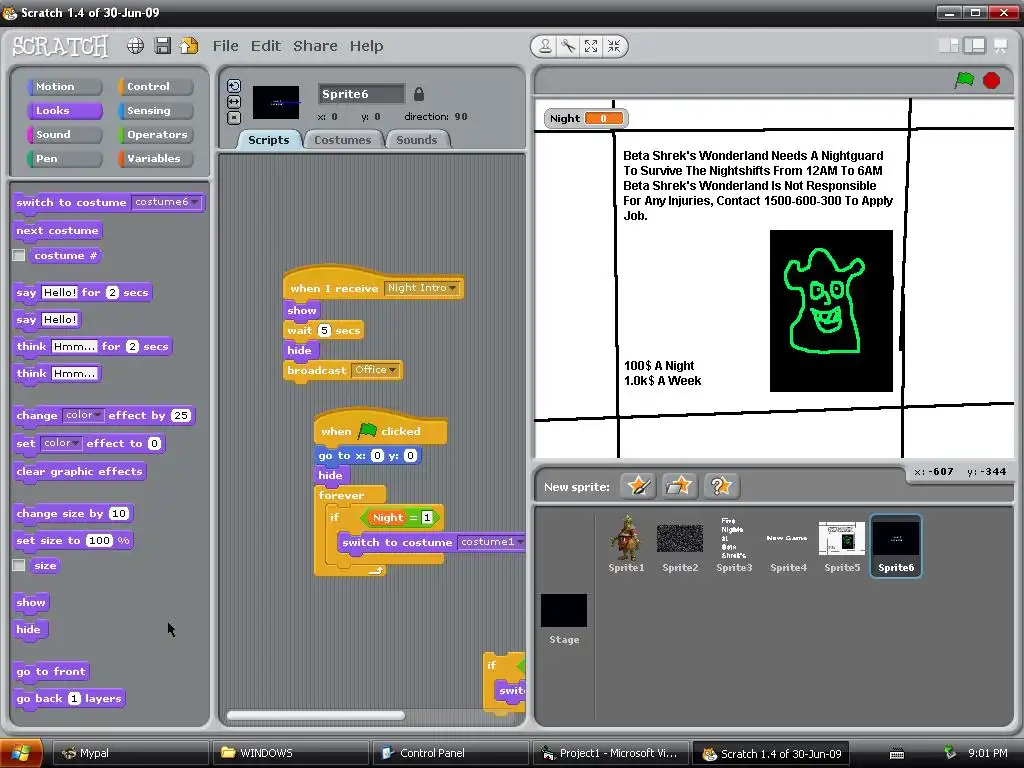
Task: Open the Motion blocks category
Action: (64, 86)
